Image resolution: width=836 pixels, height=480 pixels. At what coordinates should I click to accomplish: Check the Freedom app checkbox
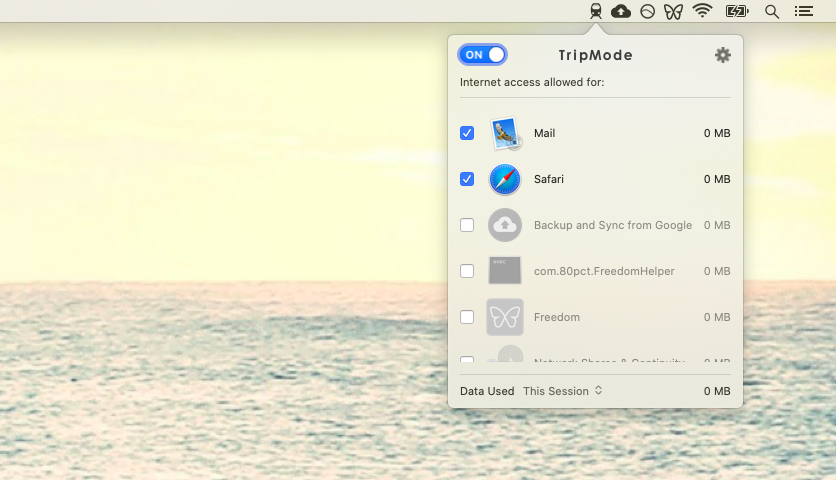[467, 317]
